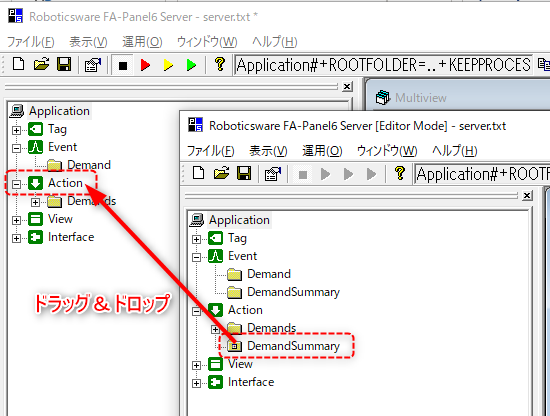
Task: Expand Interface node in Editor Mode tree
Action: coord(196,383)
